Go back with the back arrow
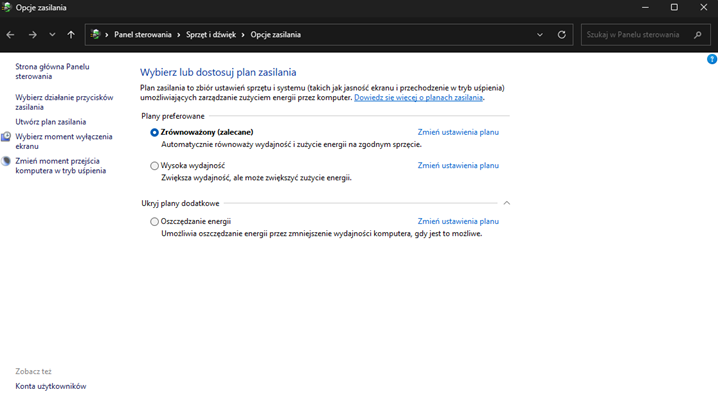 11,35
